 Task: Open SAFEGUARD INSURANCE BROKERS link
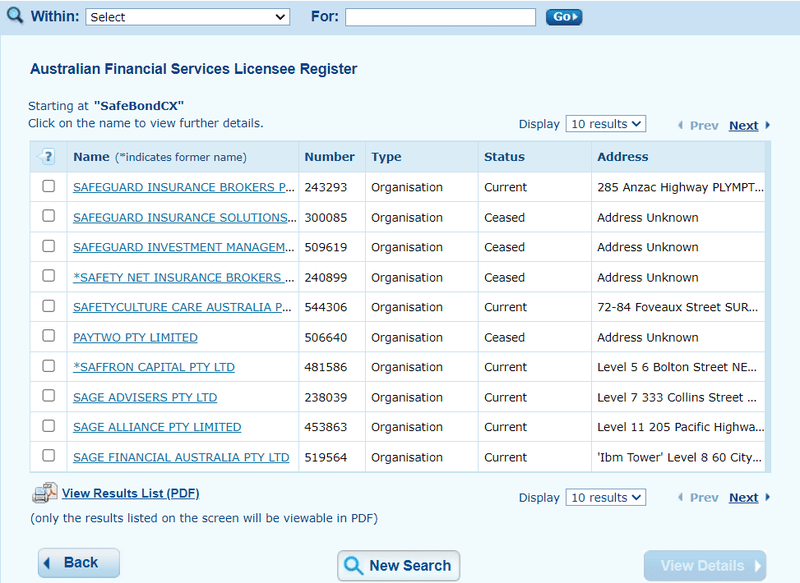pyautogui.click(x=184, y=187)
